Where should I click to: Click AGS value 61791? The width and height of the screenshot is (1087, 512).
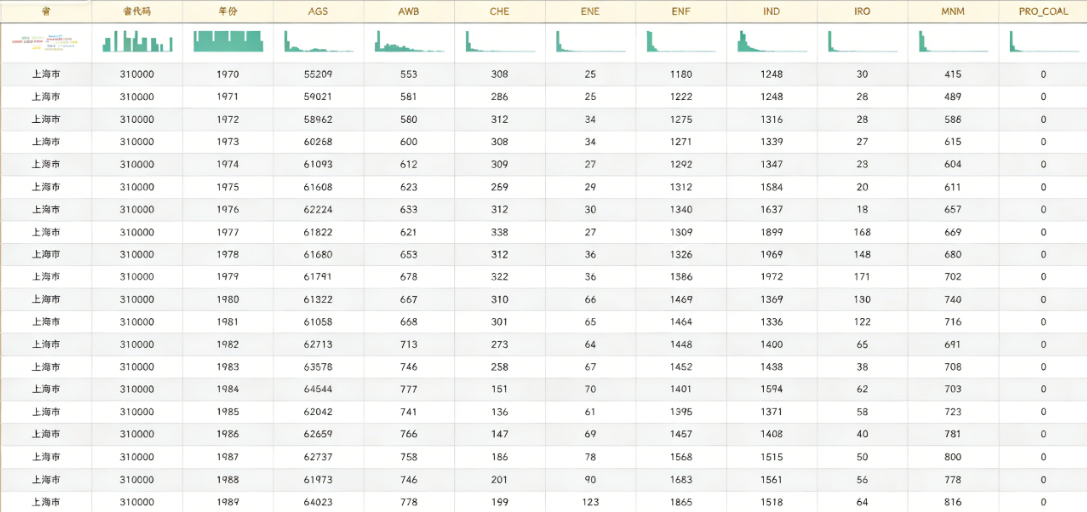pyautogui.click(x=318, y=276)
